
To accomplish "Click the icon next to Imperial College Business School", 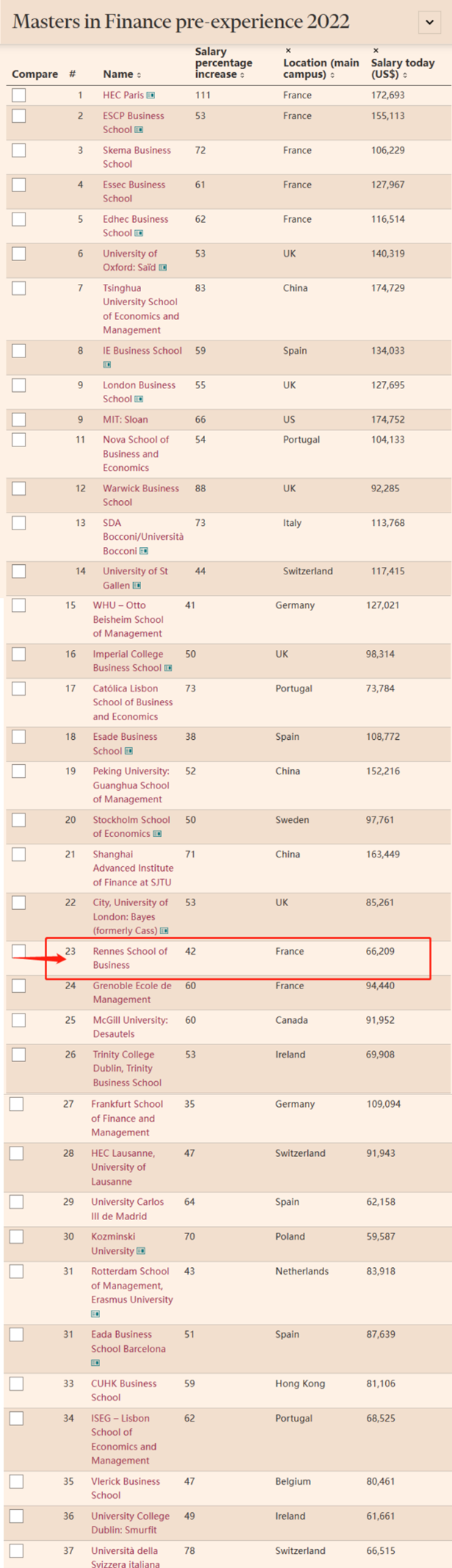I will point(168,669).
